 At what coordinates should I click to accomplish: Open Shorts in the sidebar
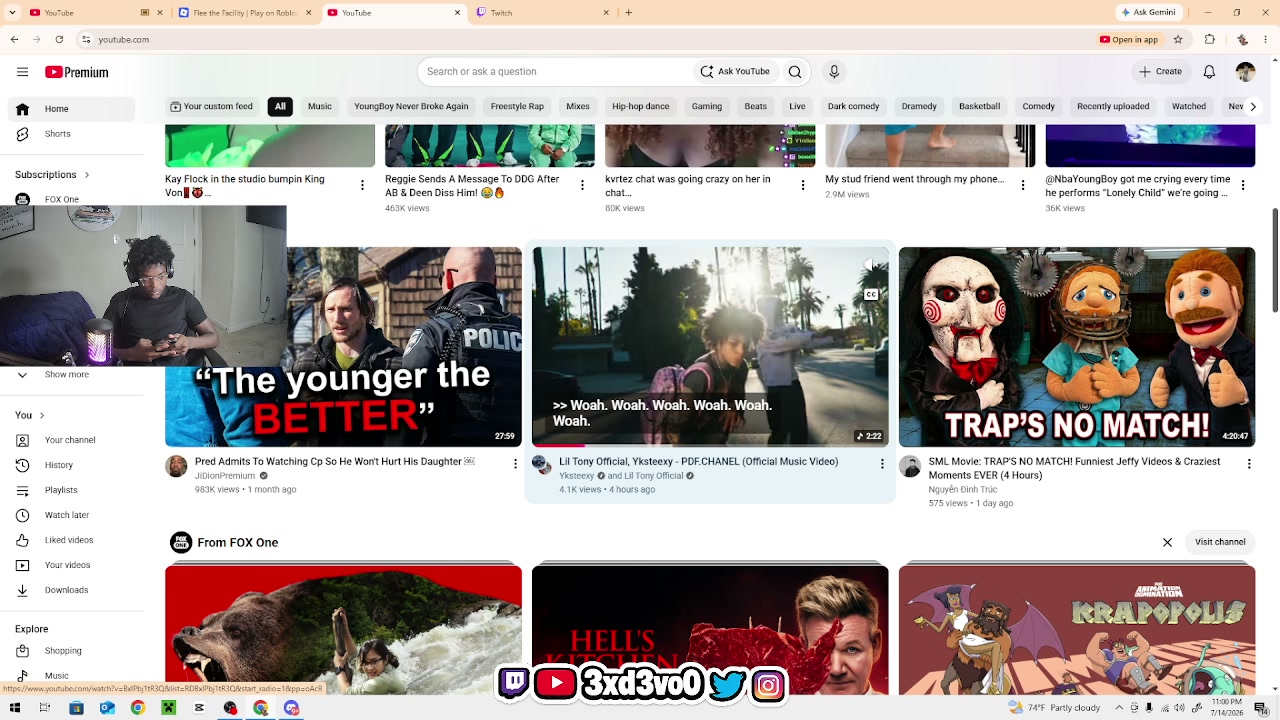click(71, 134)
